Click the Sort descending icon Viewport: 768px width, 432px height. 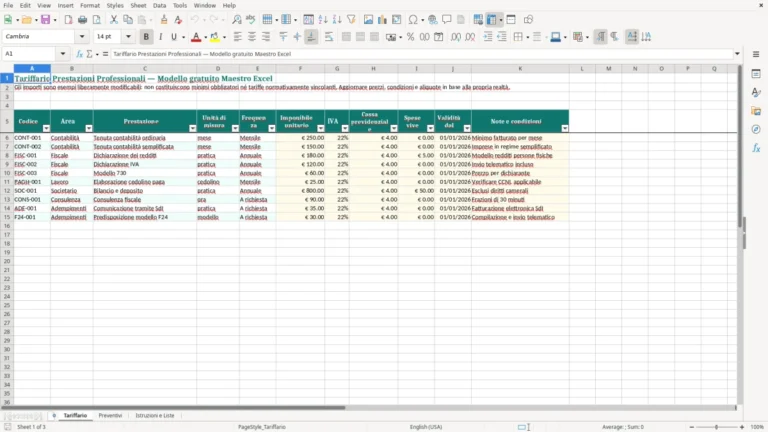(x=337, y=20)
